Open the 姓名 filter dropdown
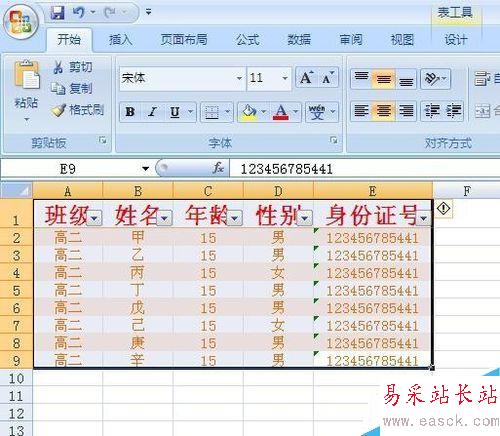This screenshot has width=500, height=436. click(164, 218)
